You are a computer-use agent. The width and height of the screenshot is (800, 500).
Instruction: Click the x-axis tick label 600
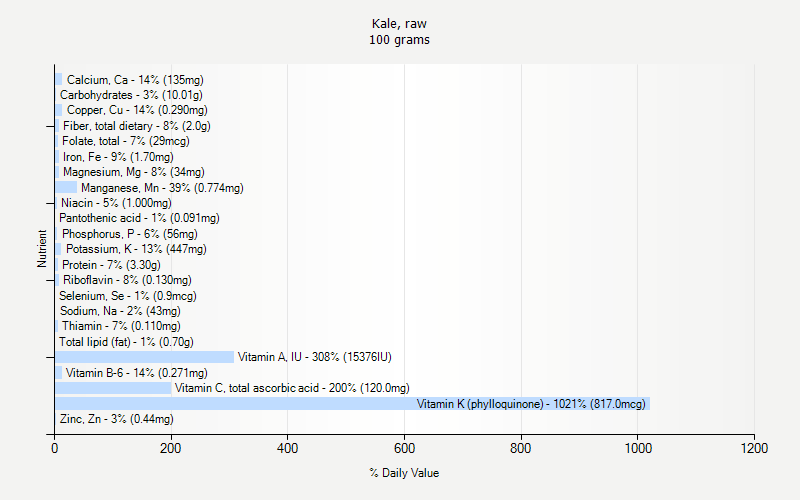pos(405,448)
